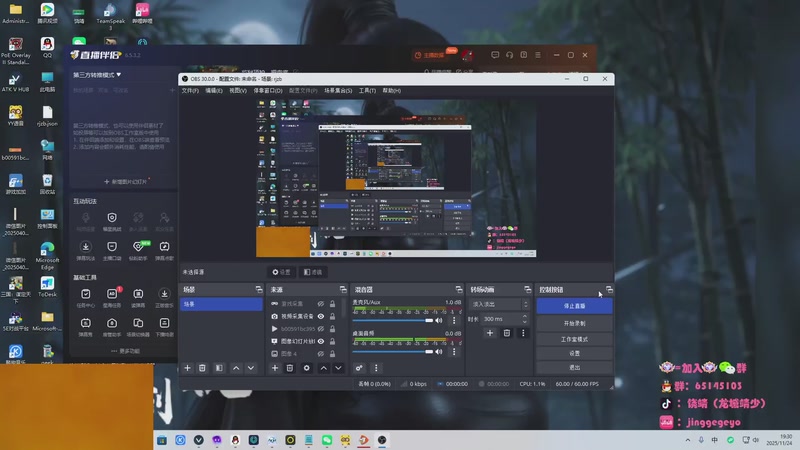Viewport: 800px width, 450px height.
Task: Open WeChat from the Windows taskbar
Action: (327, 440)
